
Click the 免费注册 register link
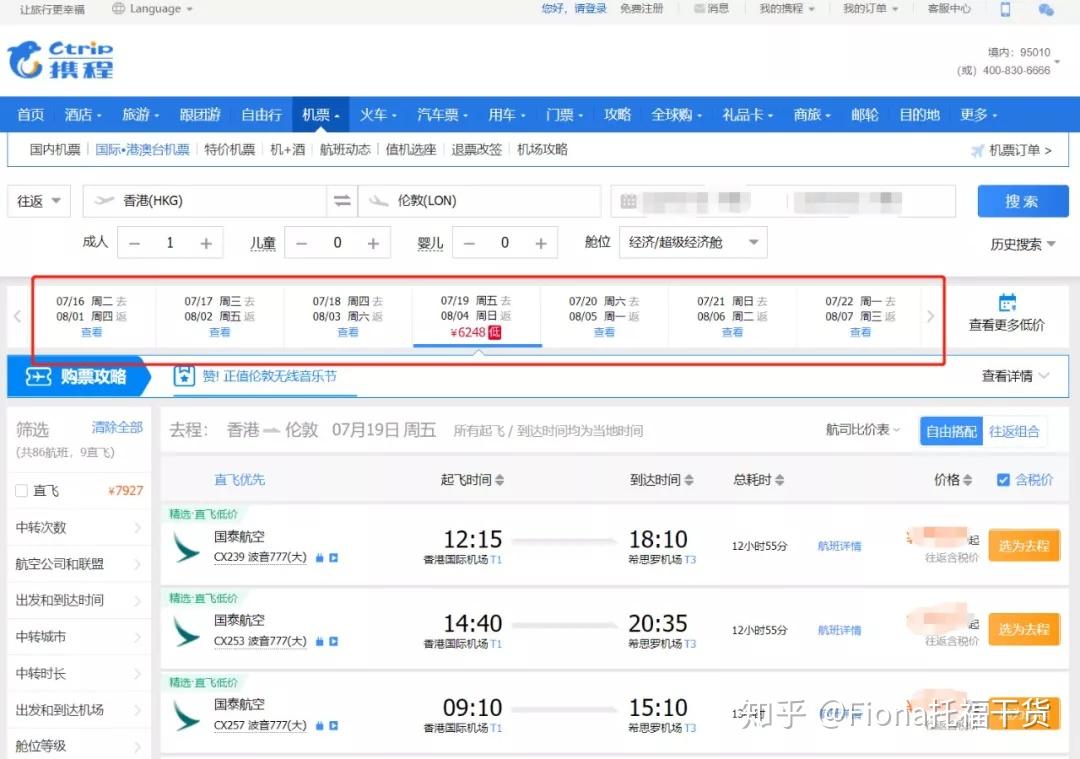pyautogui.click(x=641, y=8)
